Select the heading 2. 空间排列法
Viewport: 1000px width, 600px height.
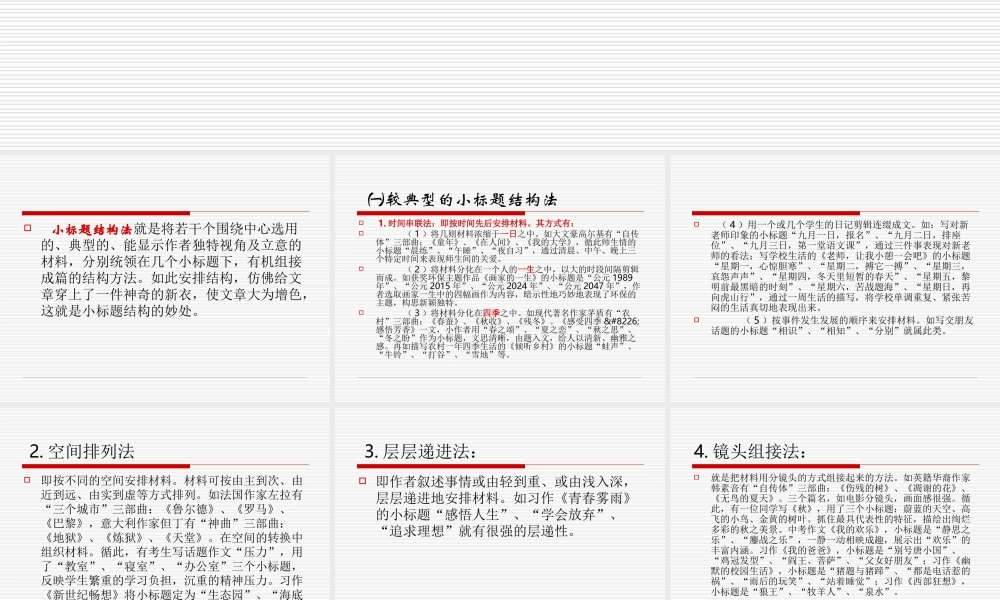pos(82,451)
